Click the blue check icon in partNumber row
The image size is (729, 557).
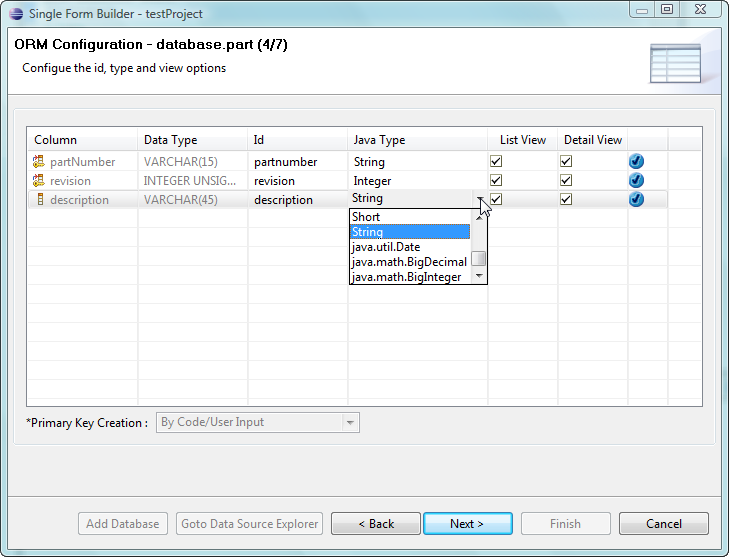636,162
